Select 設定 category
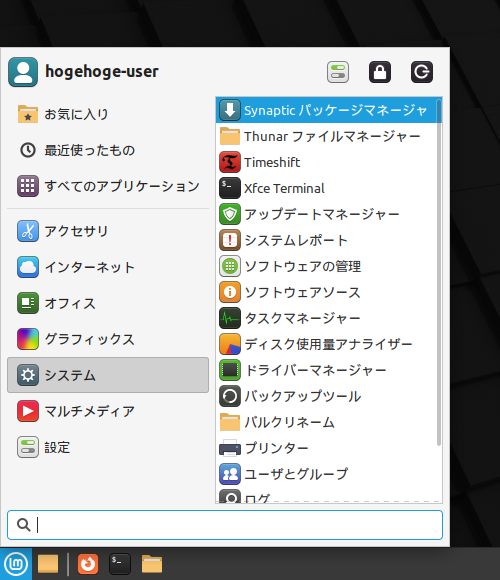 click(108, 447)
